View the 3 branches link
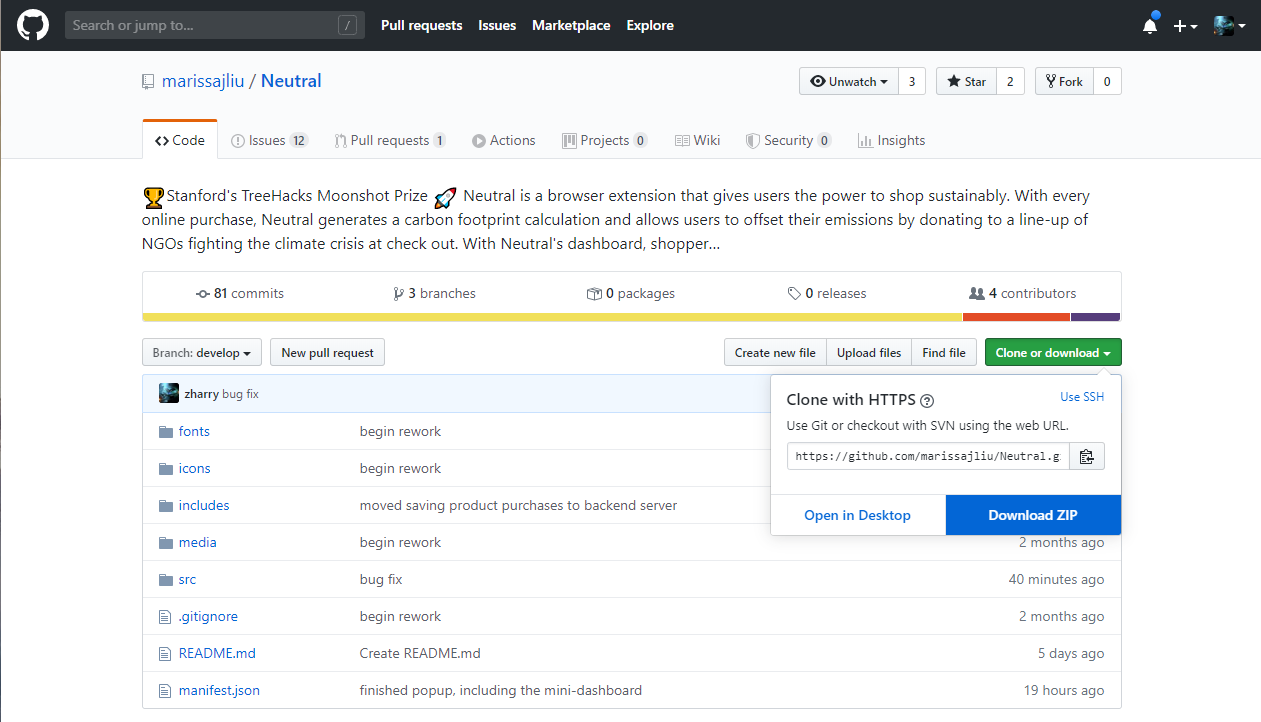The image size is (1261, 722). (x=435, y=294)
